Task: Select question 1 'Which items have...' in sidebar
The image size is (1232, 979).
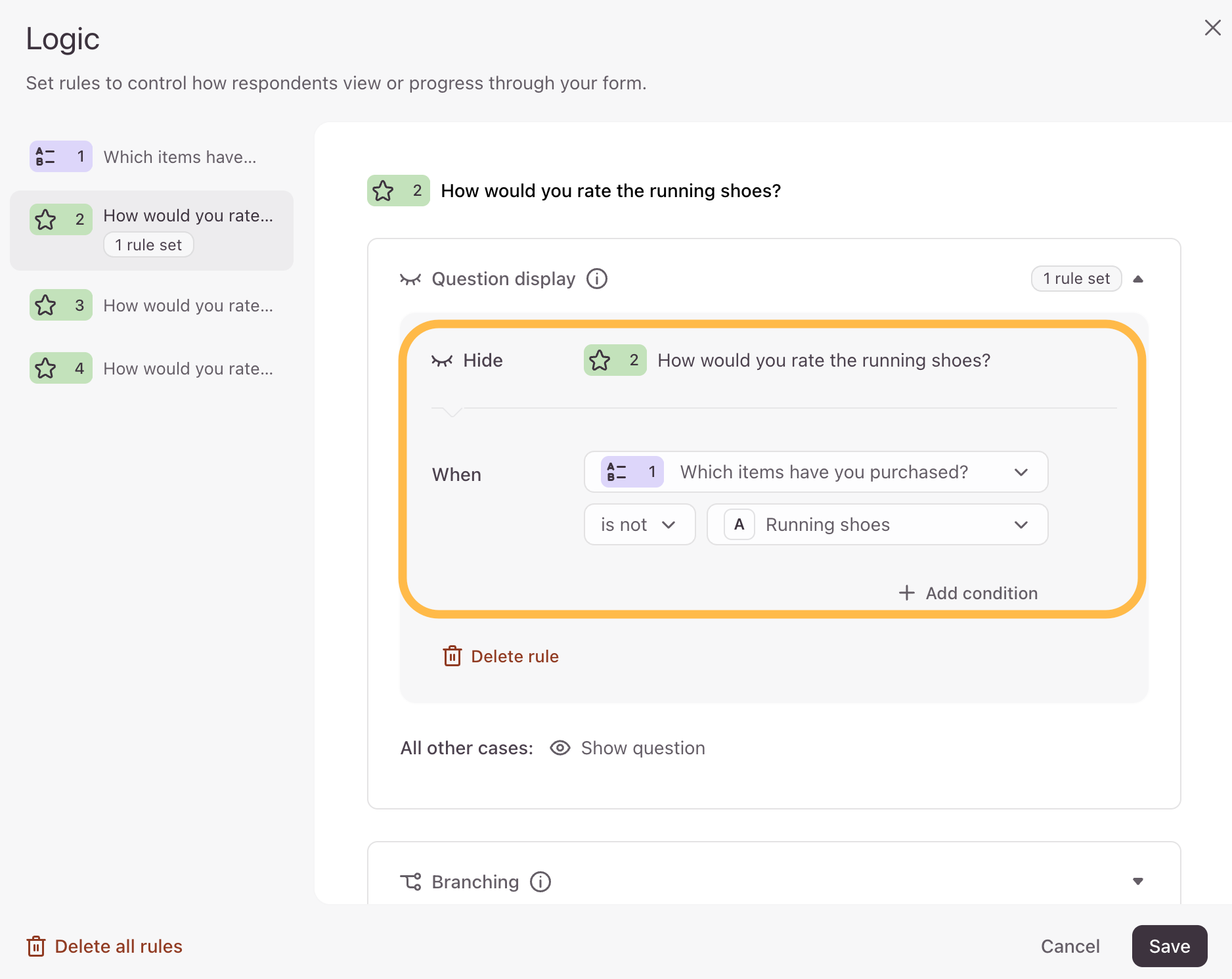Action: click(152, 156)
